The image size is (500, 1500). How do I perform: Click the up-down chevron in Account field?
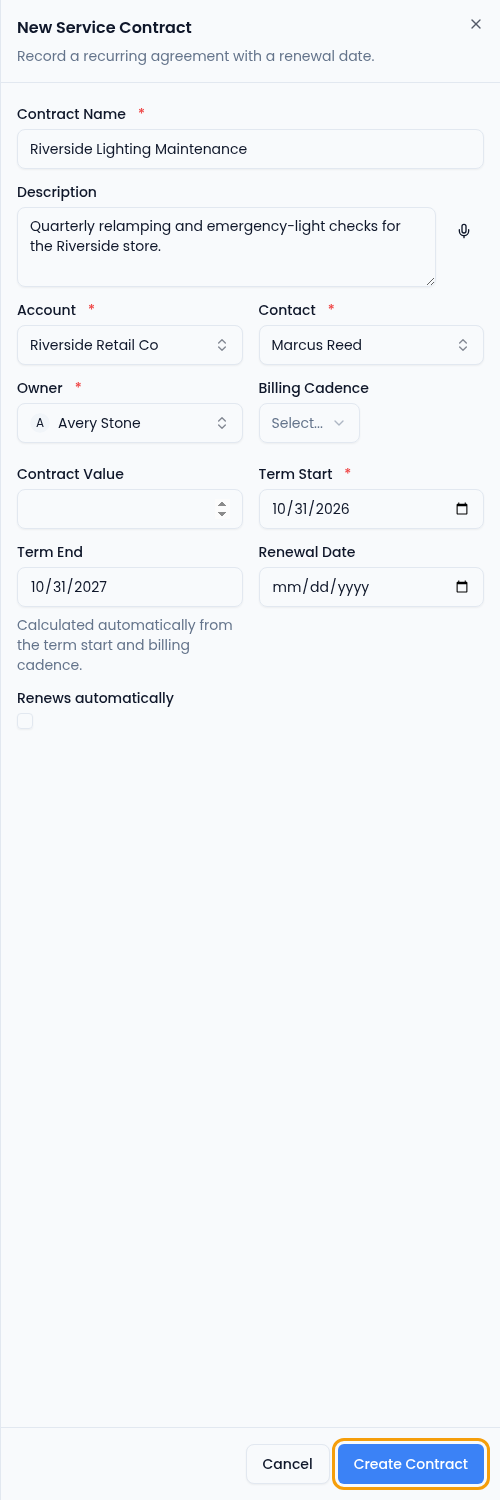[222, 345]
